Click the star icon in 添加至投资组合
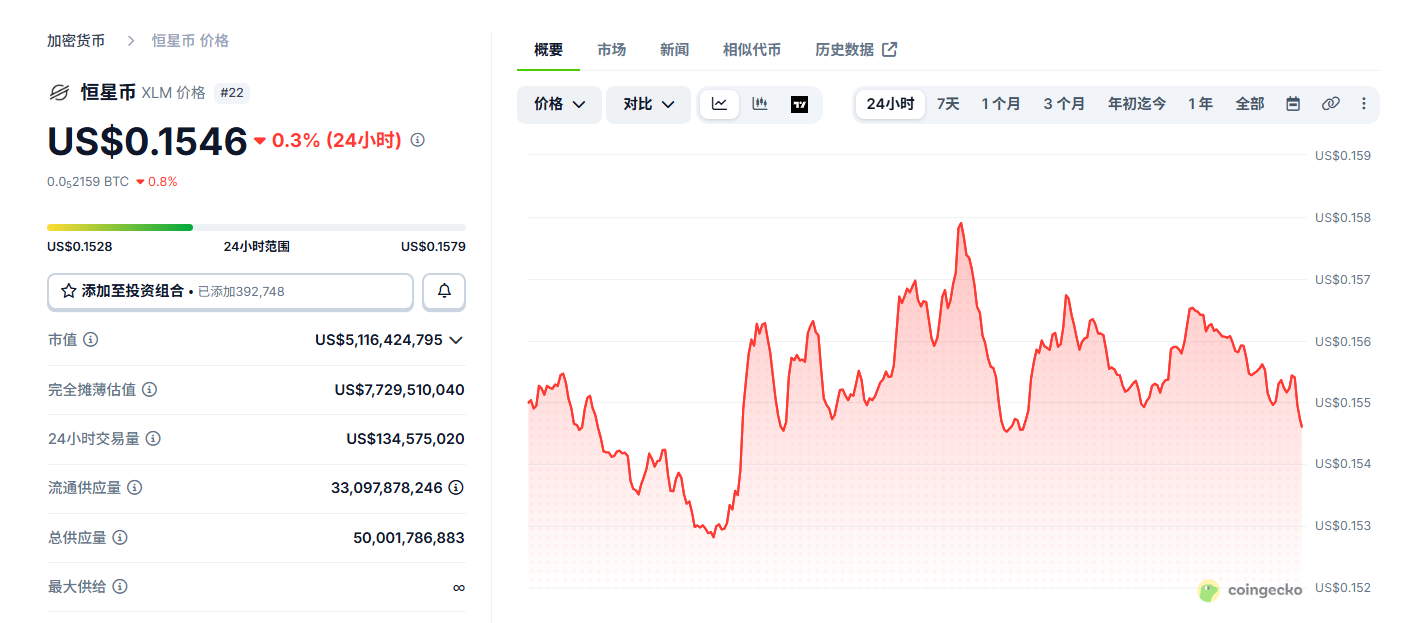The height and width of the screenshot is (623, 1402). pos(69,291)
